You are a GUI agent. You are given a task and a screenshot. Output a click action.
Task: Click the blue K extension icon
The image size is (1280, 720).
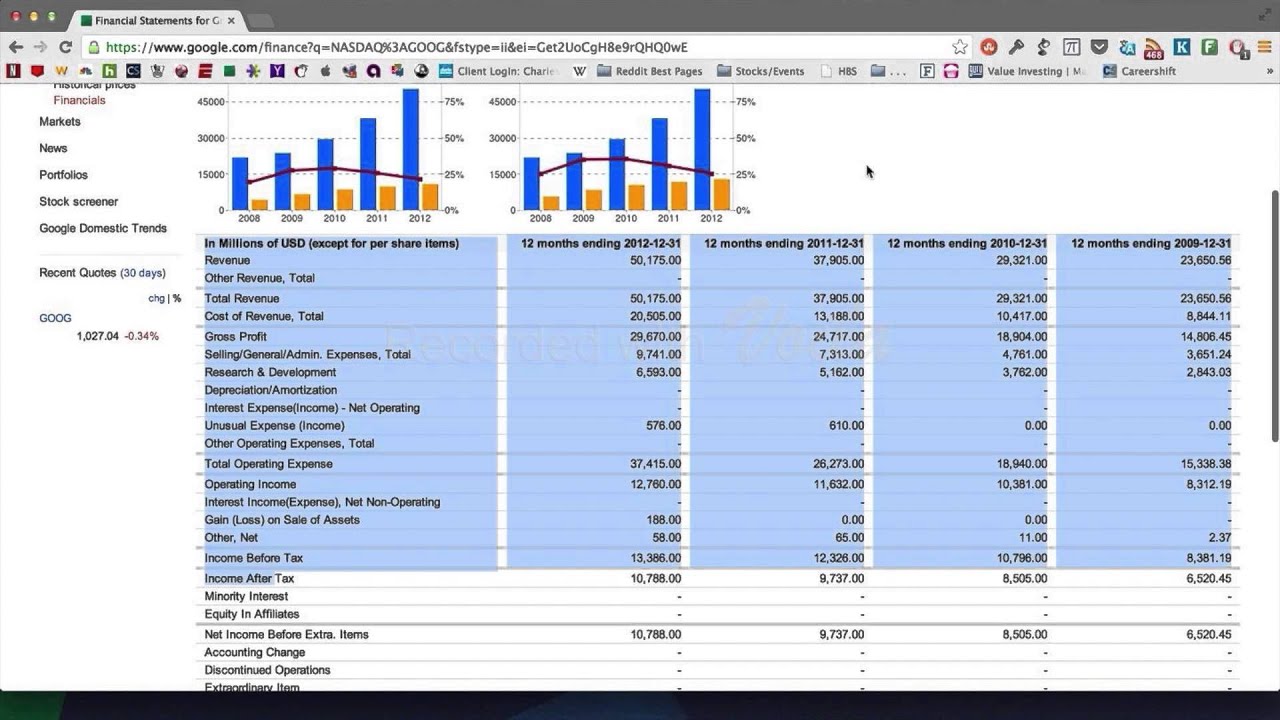coord(1182,47)
